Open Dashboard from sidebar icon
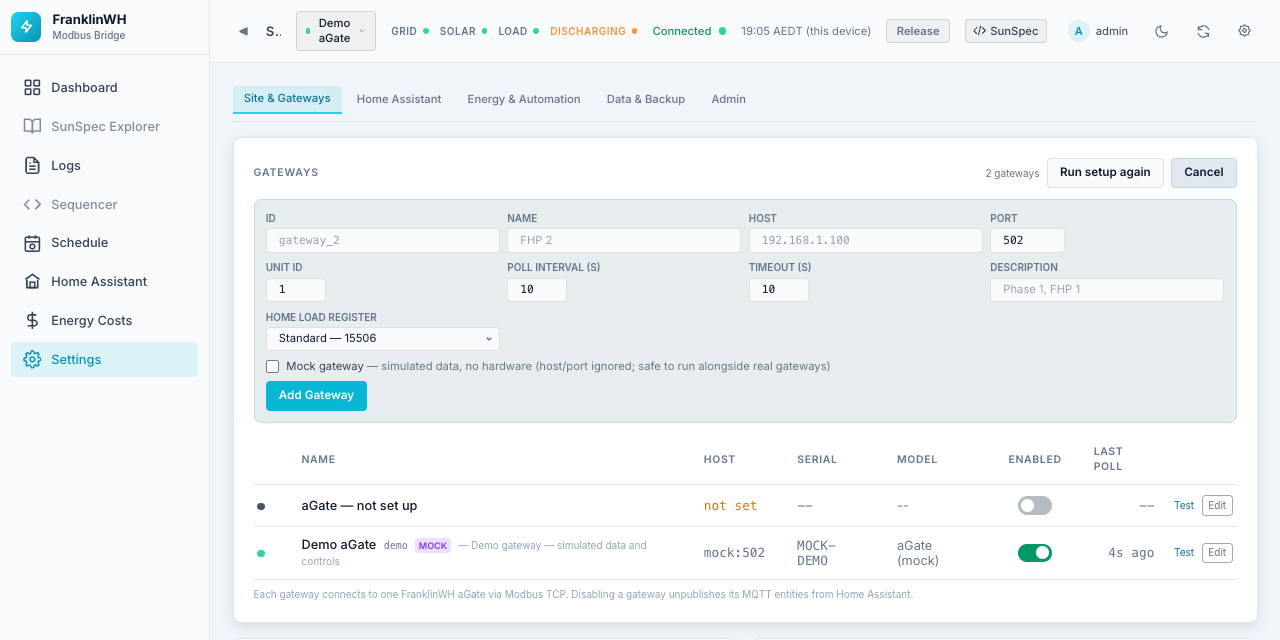This screenshot has height=640, width=1280. click(32, 88)
